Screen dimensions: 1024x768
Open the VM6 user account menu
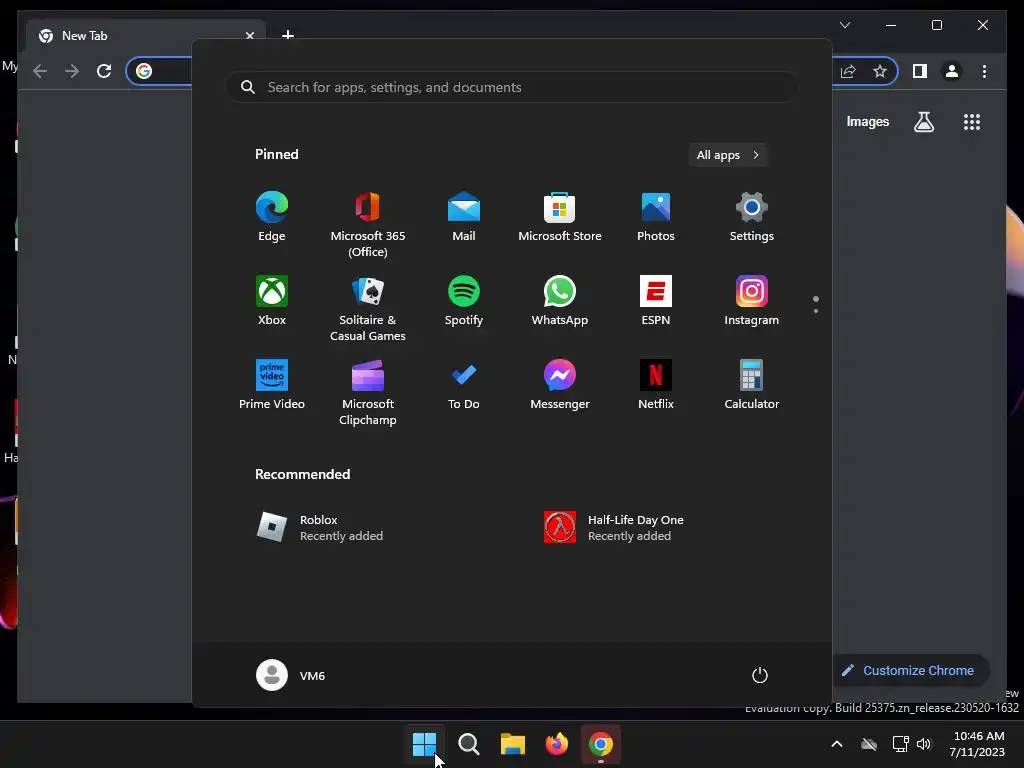(x=291, y=675)
